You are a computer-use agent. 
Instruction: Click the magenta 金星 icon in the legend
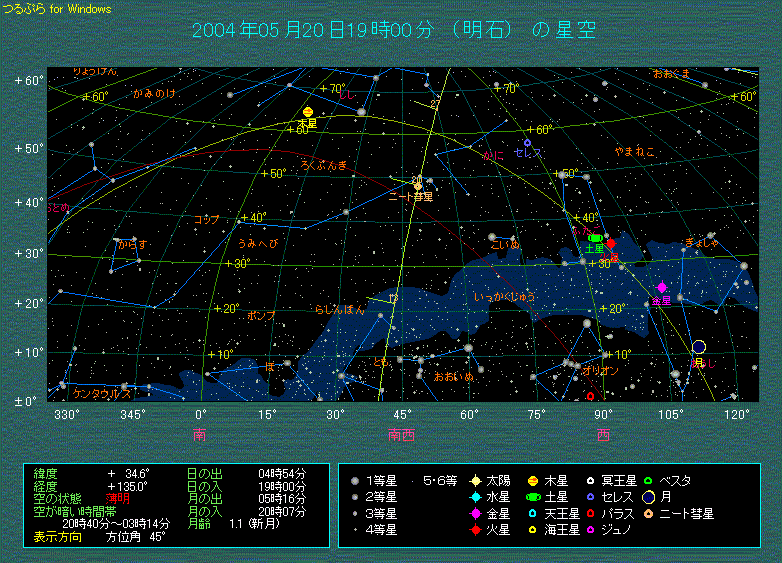(x=476, y=513)
